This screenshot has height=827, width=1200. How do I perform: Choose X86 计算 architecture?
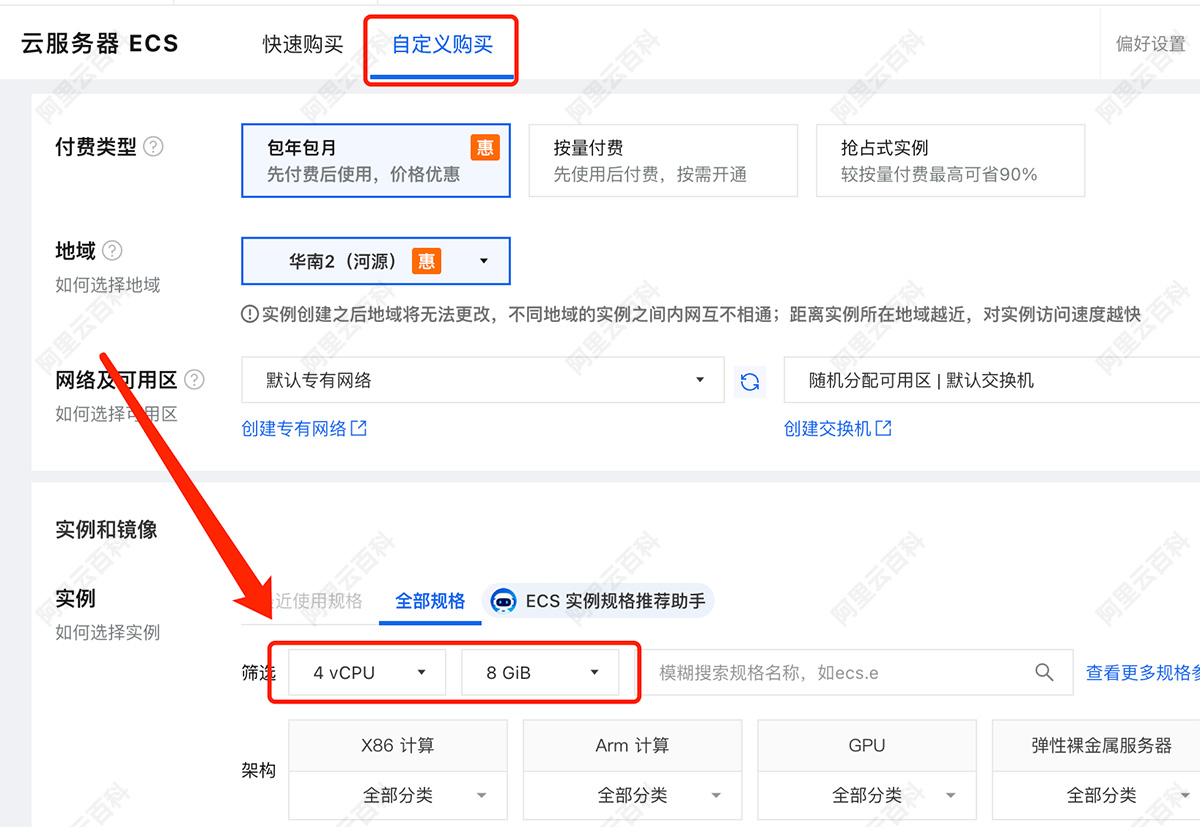pos(398,745)
